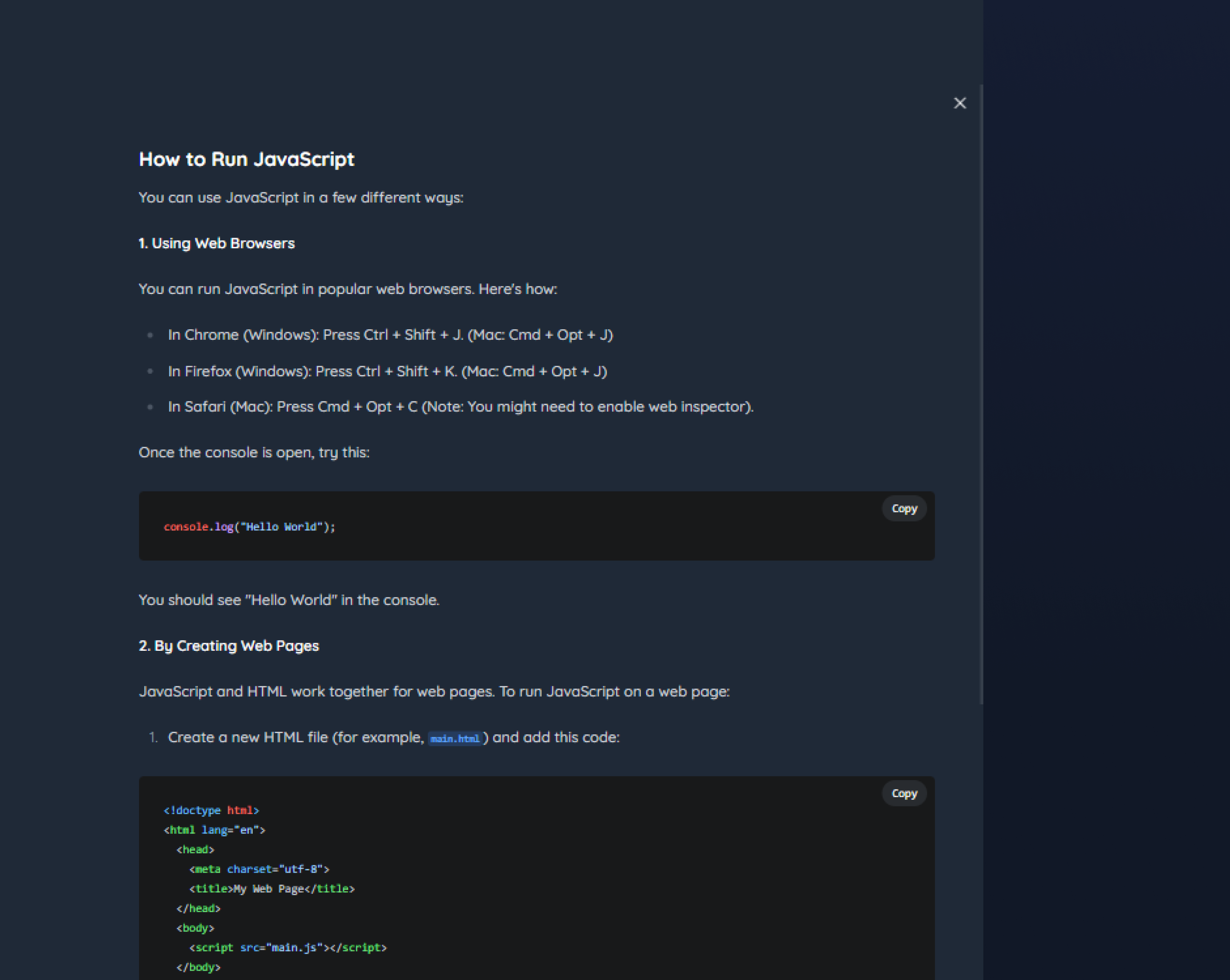Image resolution: width=1230 pixels, height=980 pixels.
Task: Click the <!doctype html> code line
Action: pyautogui.click(x=212, y=811)
